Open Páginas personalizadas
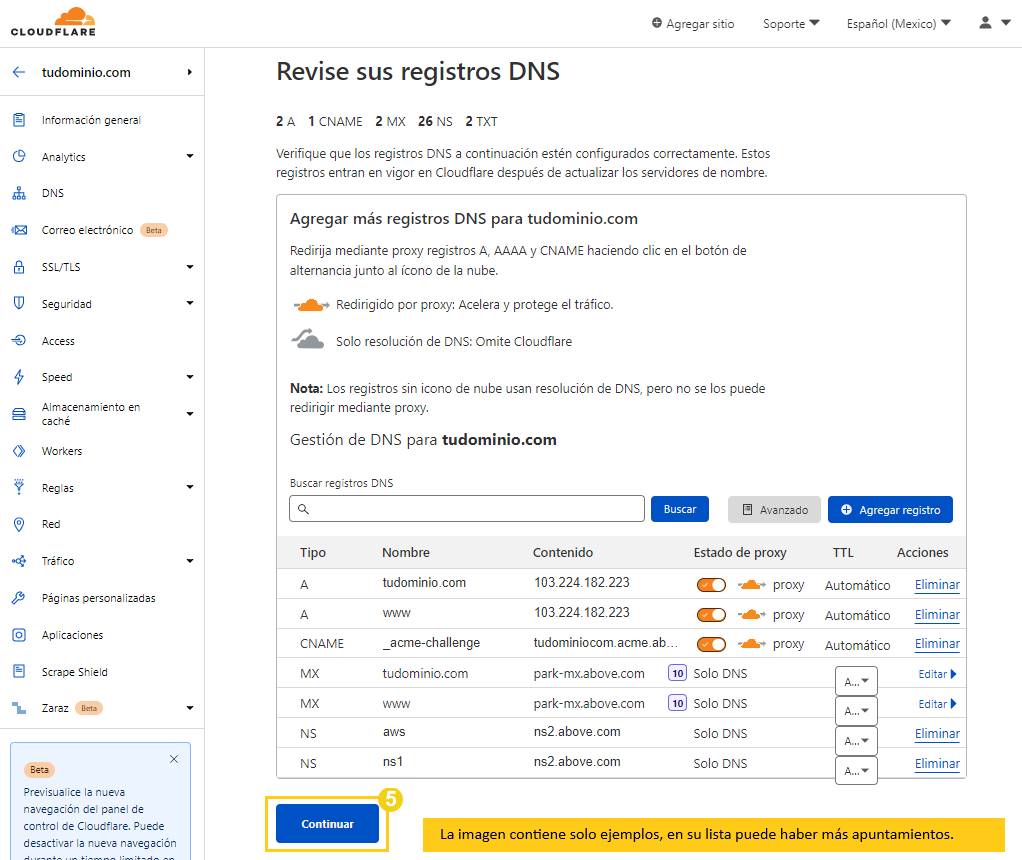The height and width of the screenshot is (860, 1022). tap(98, 598)
